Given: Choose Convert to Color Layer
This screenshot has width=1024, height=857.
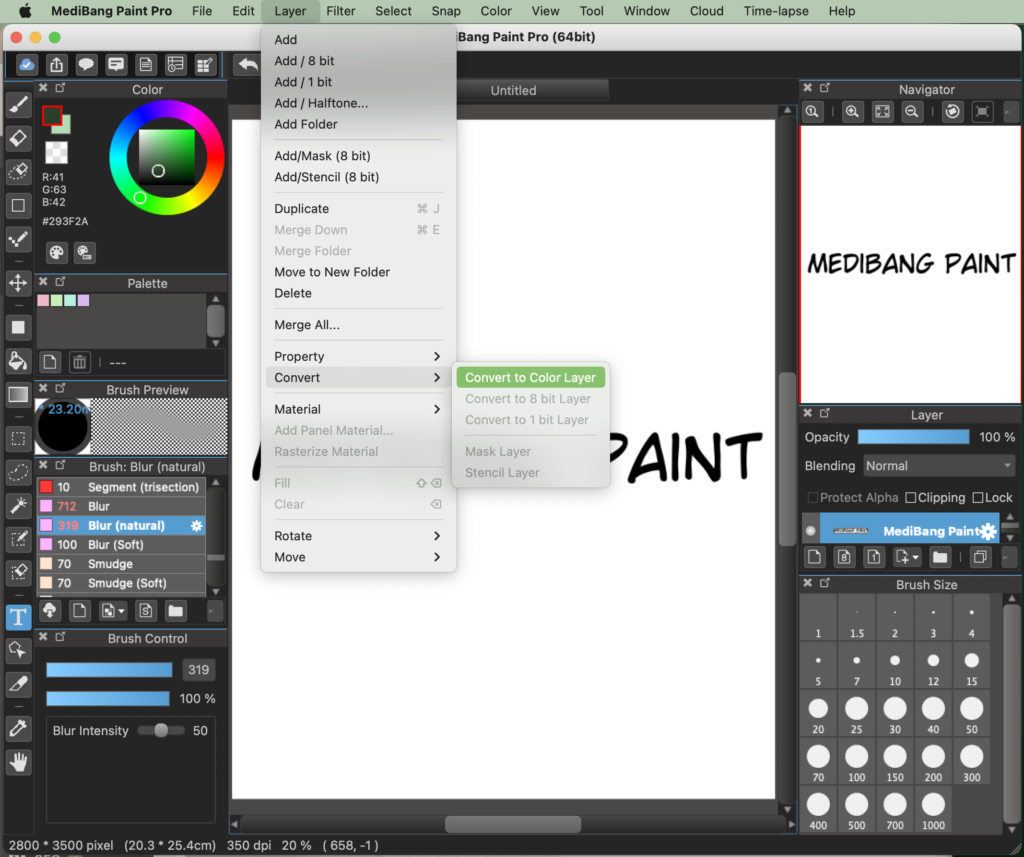Looking at the screenshot, I should coord(530,377).
